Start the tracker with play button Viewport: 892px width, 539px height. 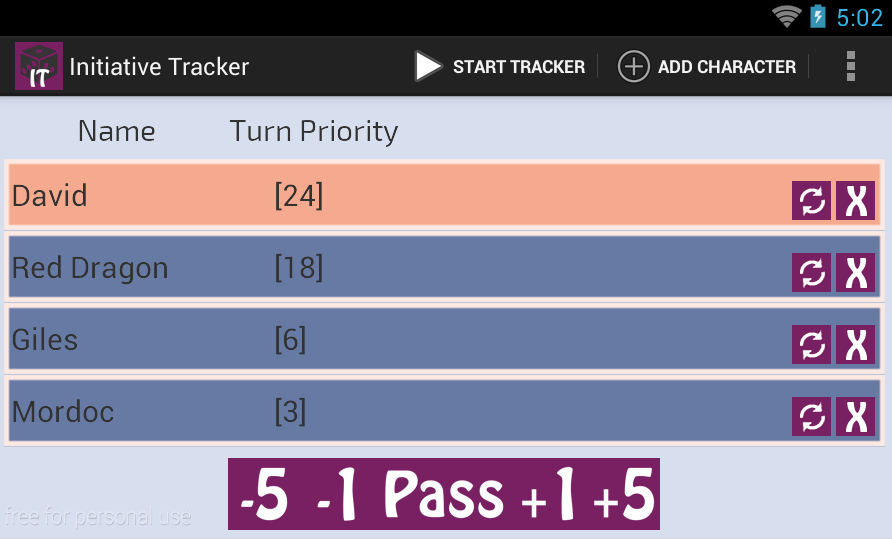(x=428, y=66)
